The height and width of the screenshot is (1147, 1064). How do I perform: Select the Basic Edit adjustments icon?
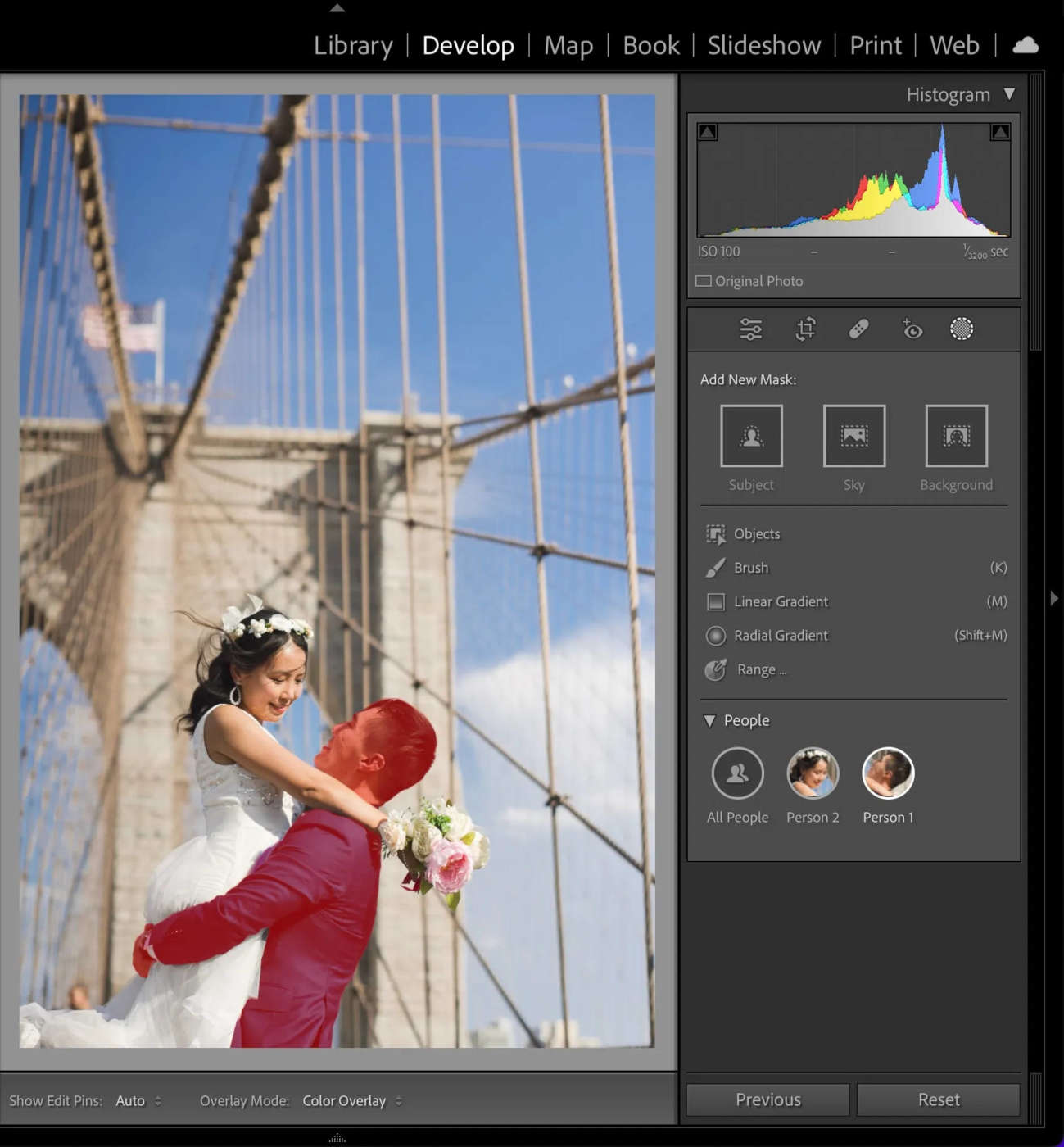[751, 329]
